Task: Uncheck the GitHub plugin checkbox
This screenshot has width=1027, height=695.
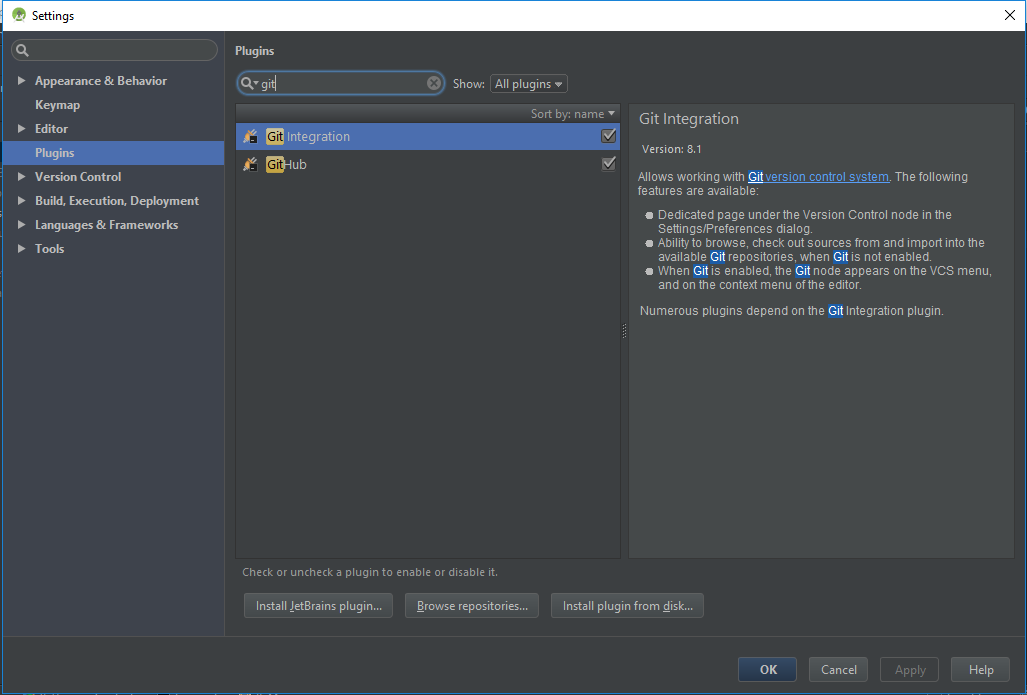Action: point(608,164)
